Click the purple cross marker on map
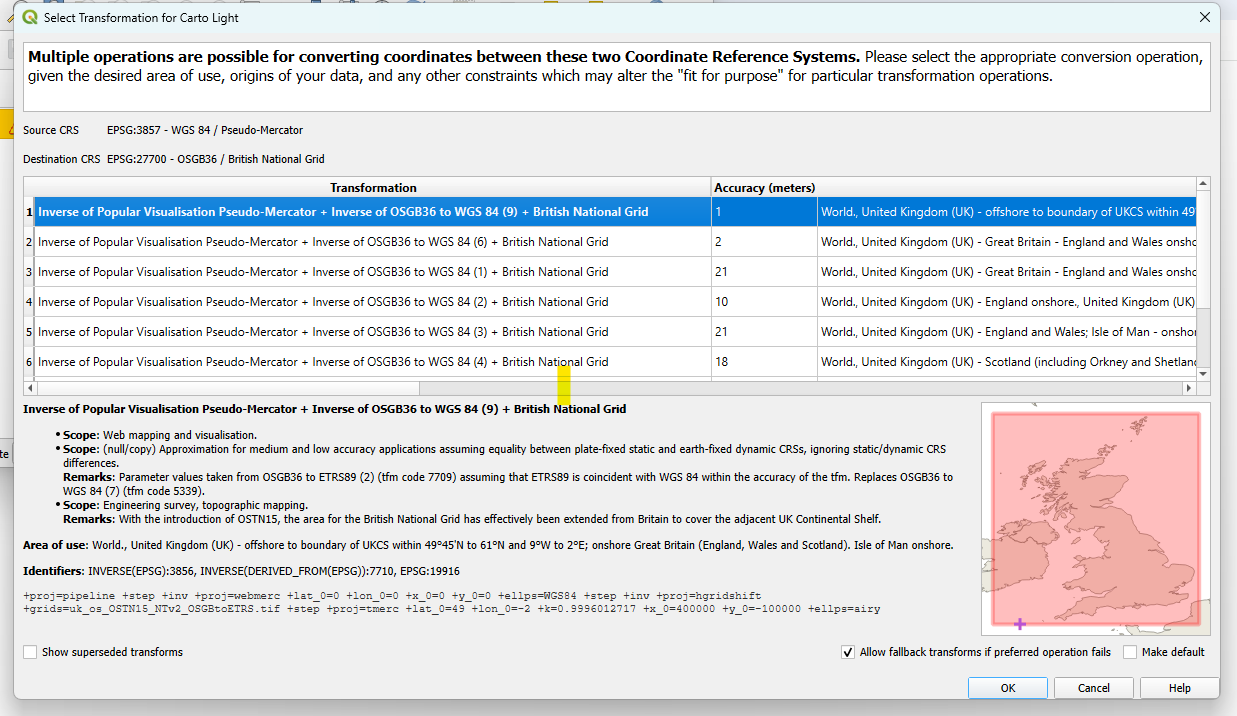Viewport: 1237px width, 716px height. coord(1019,624)
